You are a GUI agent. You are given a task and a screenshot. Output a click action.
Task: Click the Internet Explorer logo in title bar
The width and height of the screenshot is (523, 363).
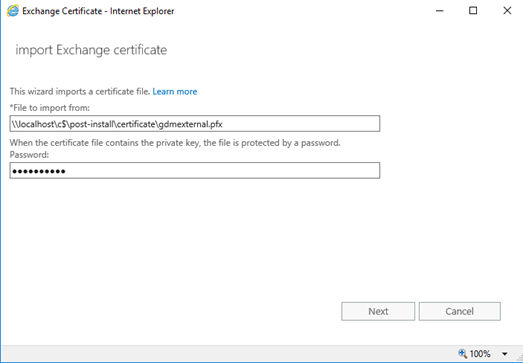click(13, 11)
